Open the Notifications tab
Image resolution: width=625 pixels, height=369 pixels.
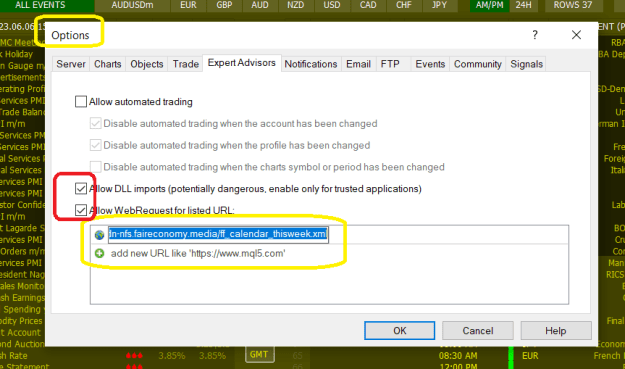(311, 64)
